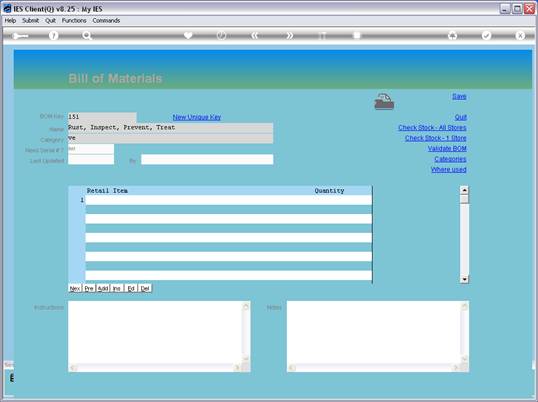Open the Commands menu
538x402 pixels.
click(106, 21)
